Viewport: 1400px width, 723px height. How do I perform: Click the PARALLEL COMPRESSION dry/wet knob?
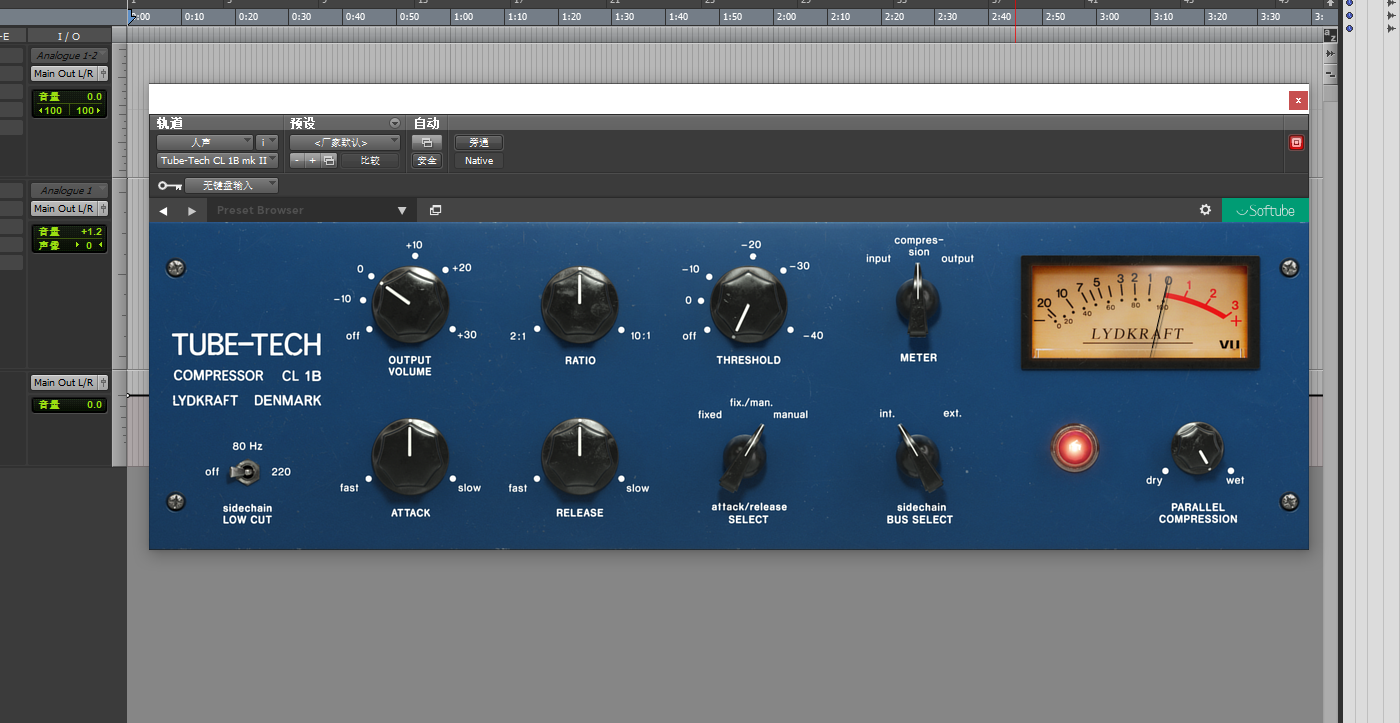point(1197,447)
